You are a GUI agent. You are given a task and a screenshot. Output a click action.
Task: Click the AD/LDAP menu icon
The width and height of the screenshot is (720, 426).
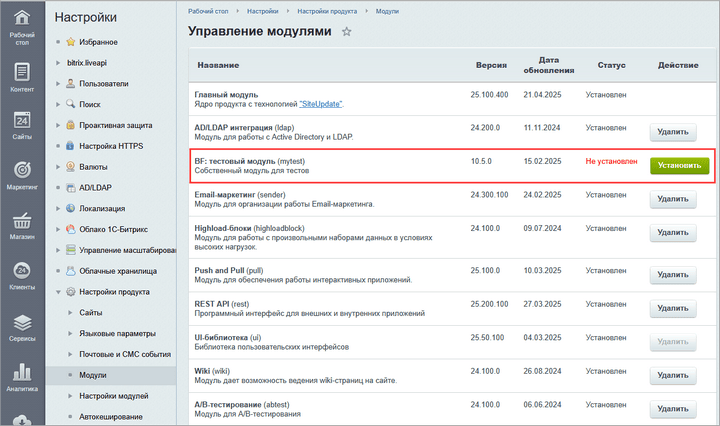pyautogui.click(x=70, y=187)
